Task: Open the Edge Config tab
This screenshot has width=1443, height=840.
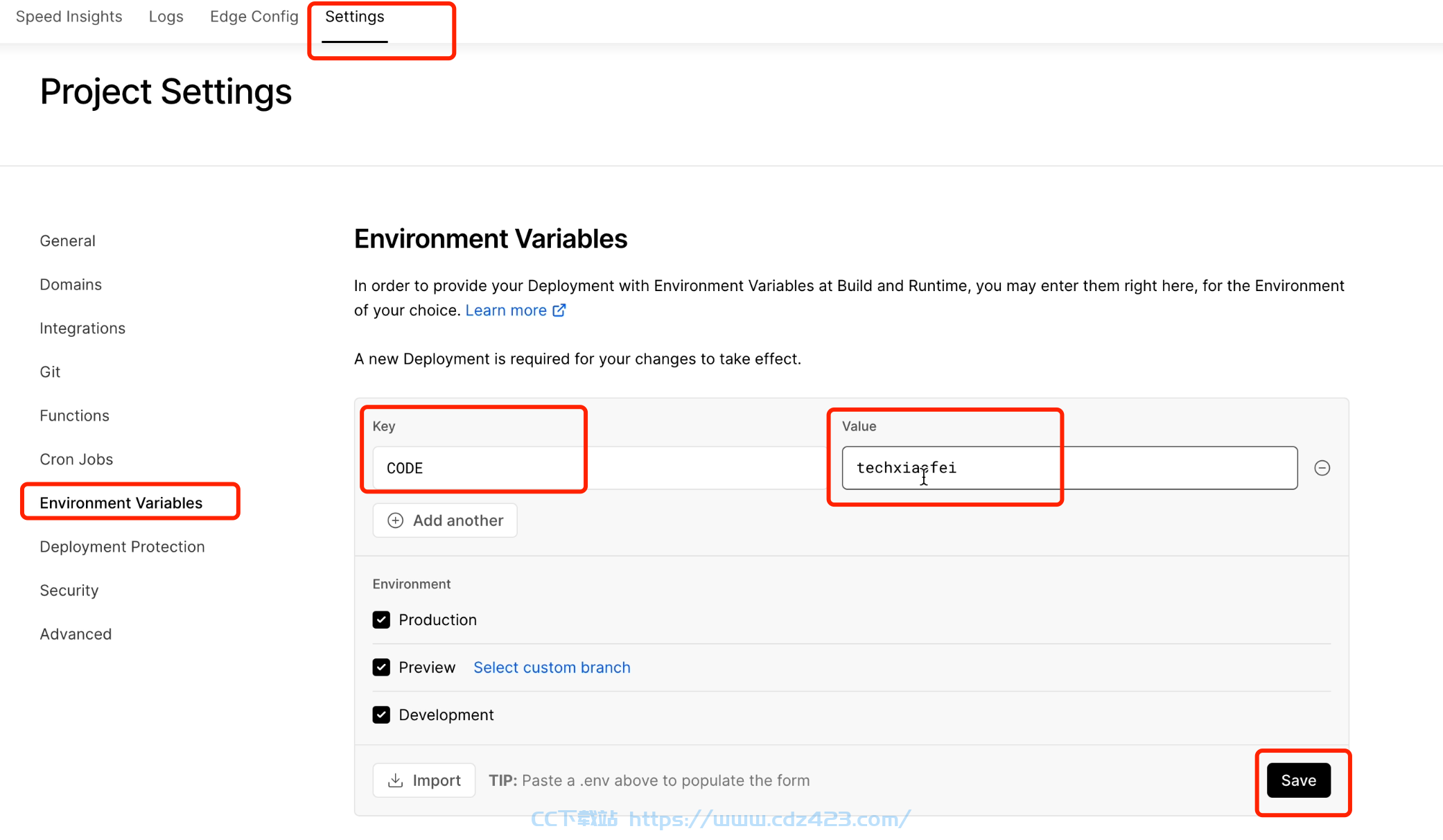Action: click(254, 17)
